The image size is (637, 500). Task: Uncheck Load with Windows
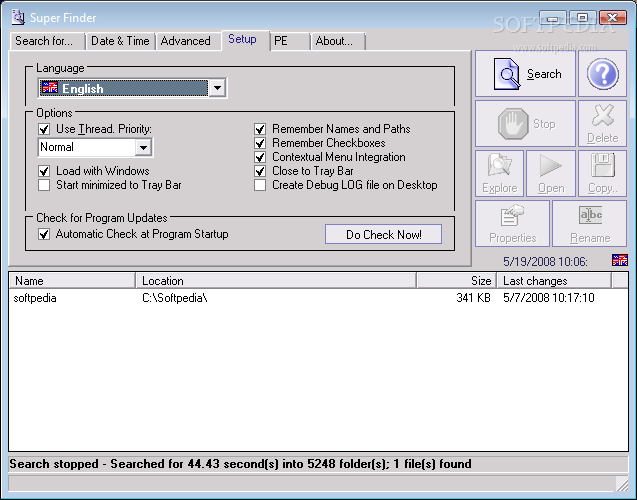pyautogui.click(x=44, y=171)
